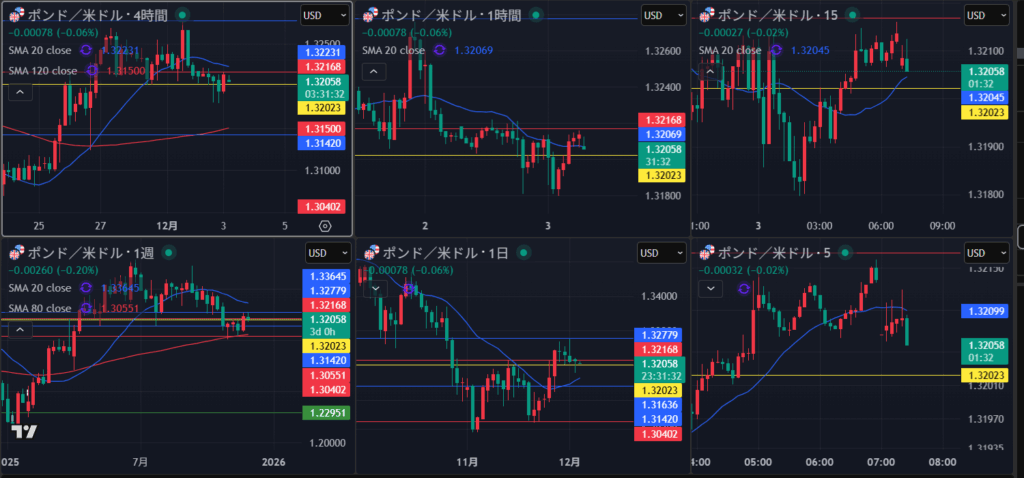This screenshot has height=478, width=1024.
Task: Collapse indicator legend on 1-hour chart
Action: [372, 71]
